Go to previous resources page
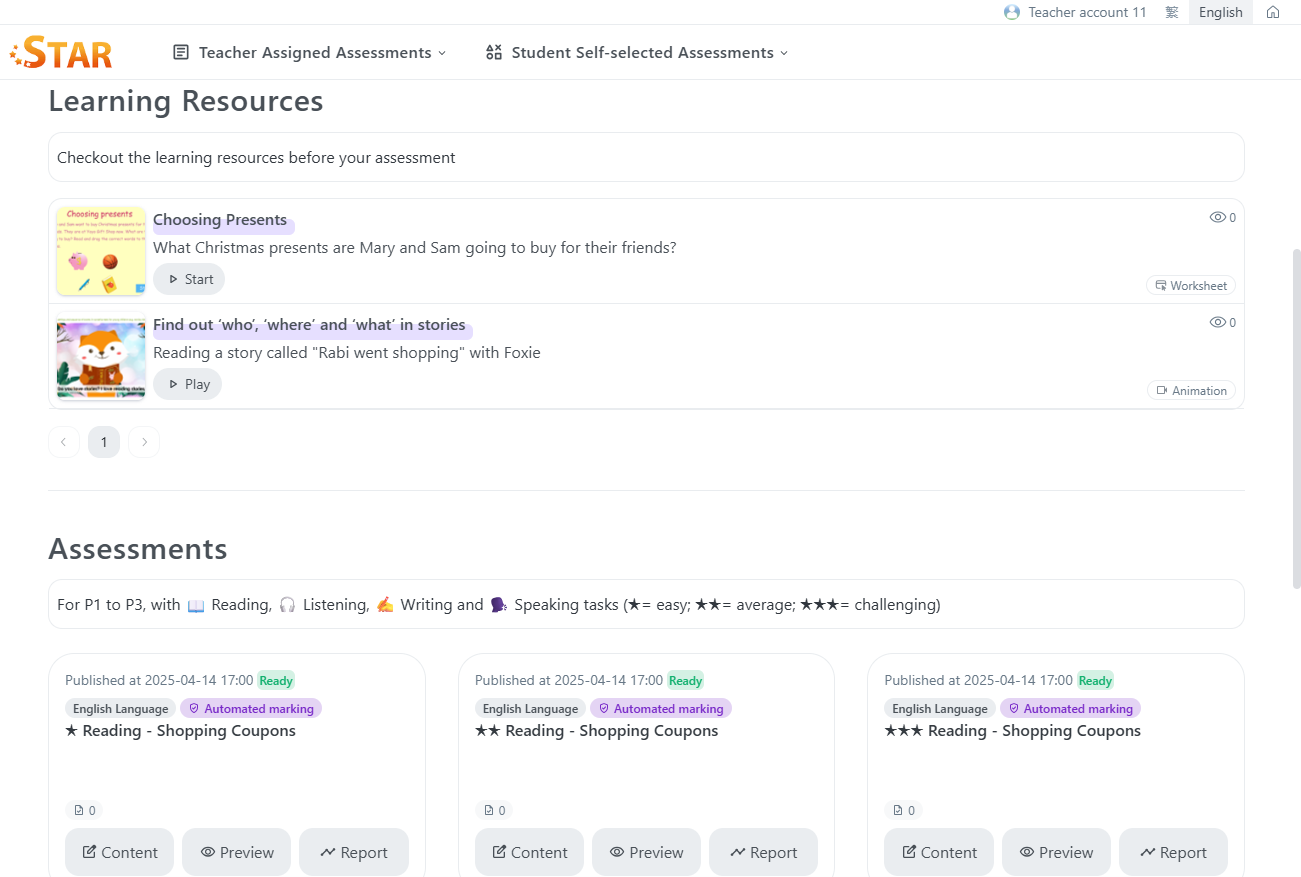Screen dimensions: 1301x877 (64, 442)
